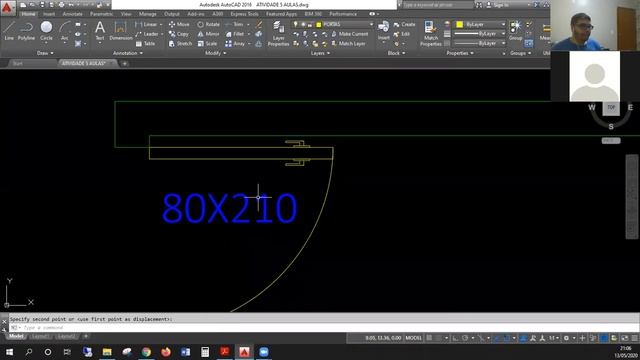Click the Dimension tool
640x360 pixels.
pos(120,31)
